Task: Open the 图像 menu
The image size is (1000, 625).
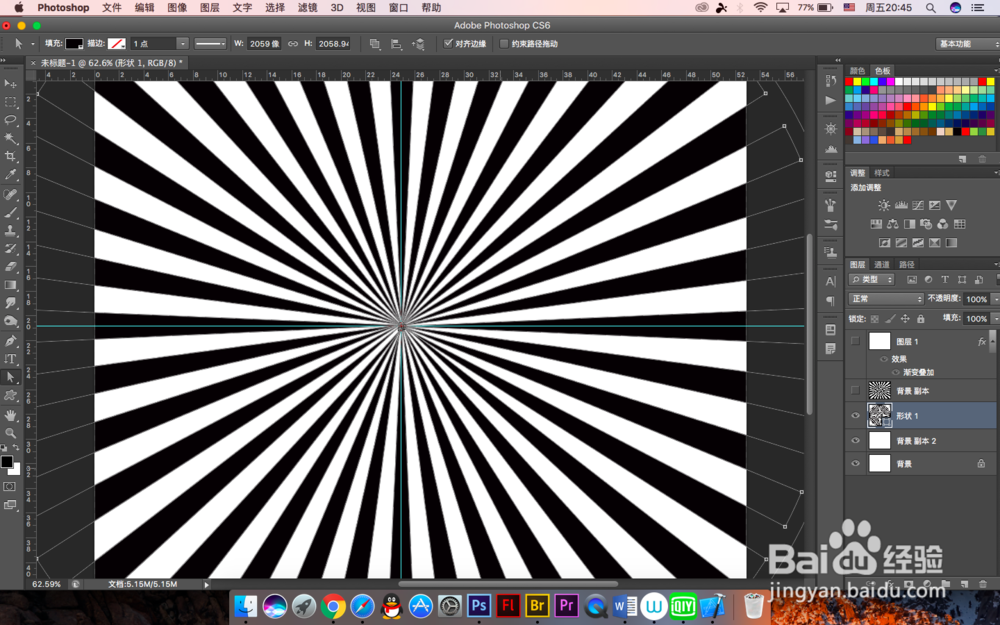Action: pyautogui.click(x=177, y=8)
